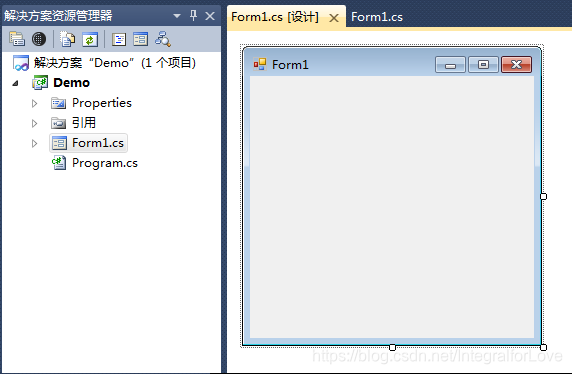Click the Properties toolbar icon in Solution Explorer
Screen dimensions: 572x374
pyautogui.click(x=17, y=39)
